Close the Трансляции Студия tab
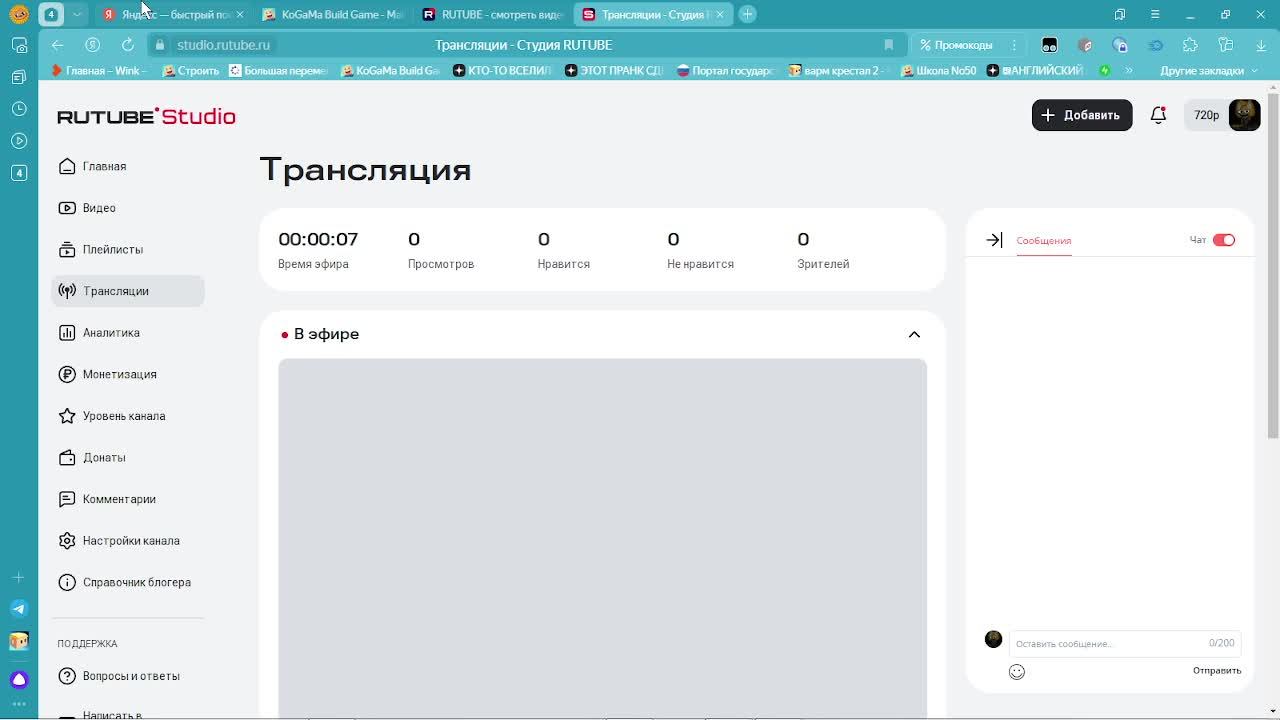This screenshot has width=1280, height=720. point(719,14)
